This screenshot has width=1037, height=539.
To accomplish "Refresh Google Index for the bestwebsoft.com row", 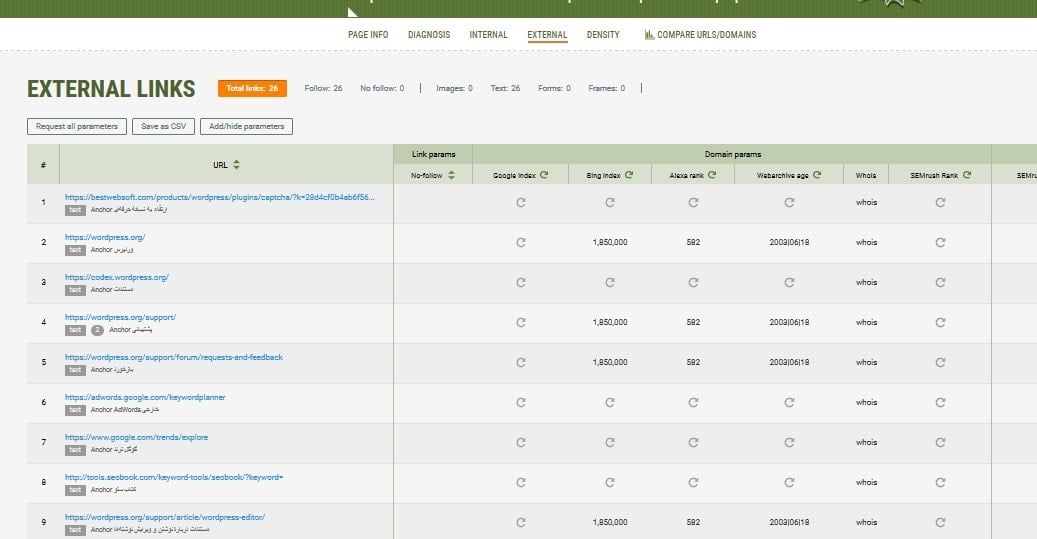I will (x=520, y=202).
